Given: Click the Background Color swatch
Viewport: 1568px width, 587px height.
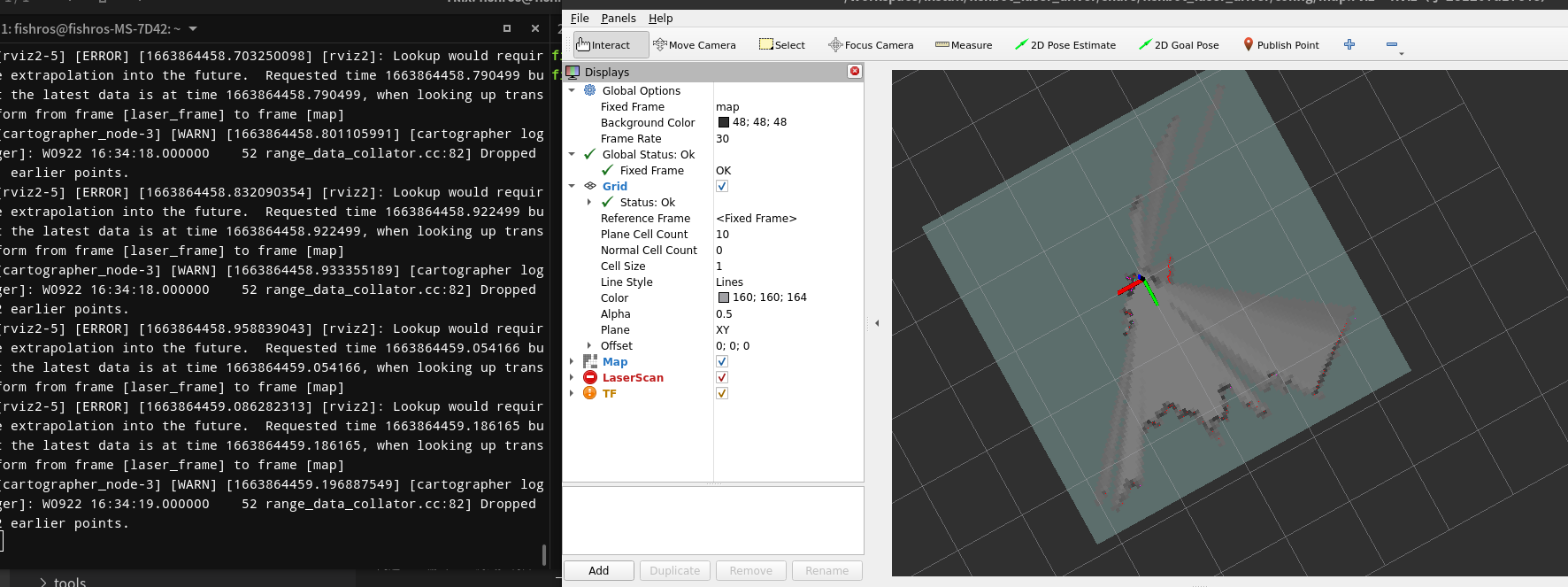Looking at the screenshot, I should (724, 122).
